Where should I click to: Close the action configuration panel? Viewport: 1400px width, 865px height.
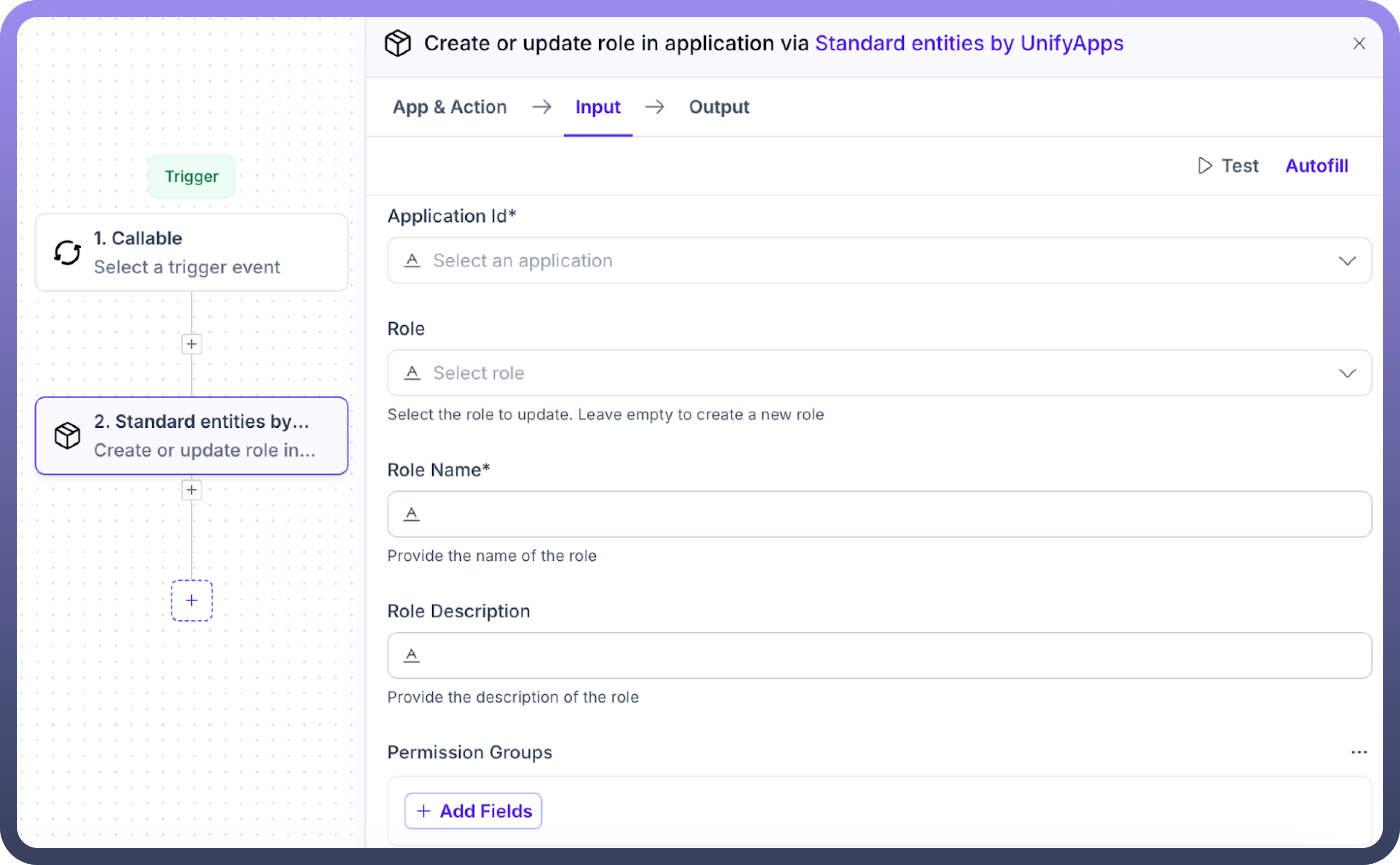click(1359, 44)
